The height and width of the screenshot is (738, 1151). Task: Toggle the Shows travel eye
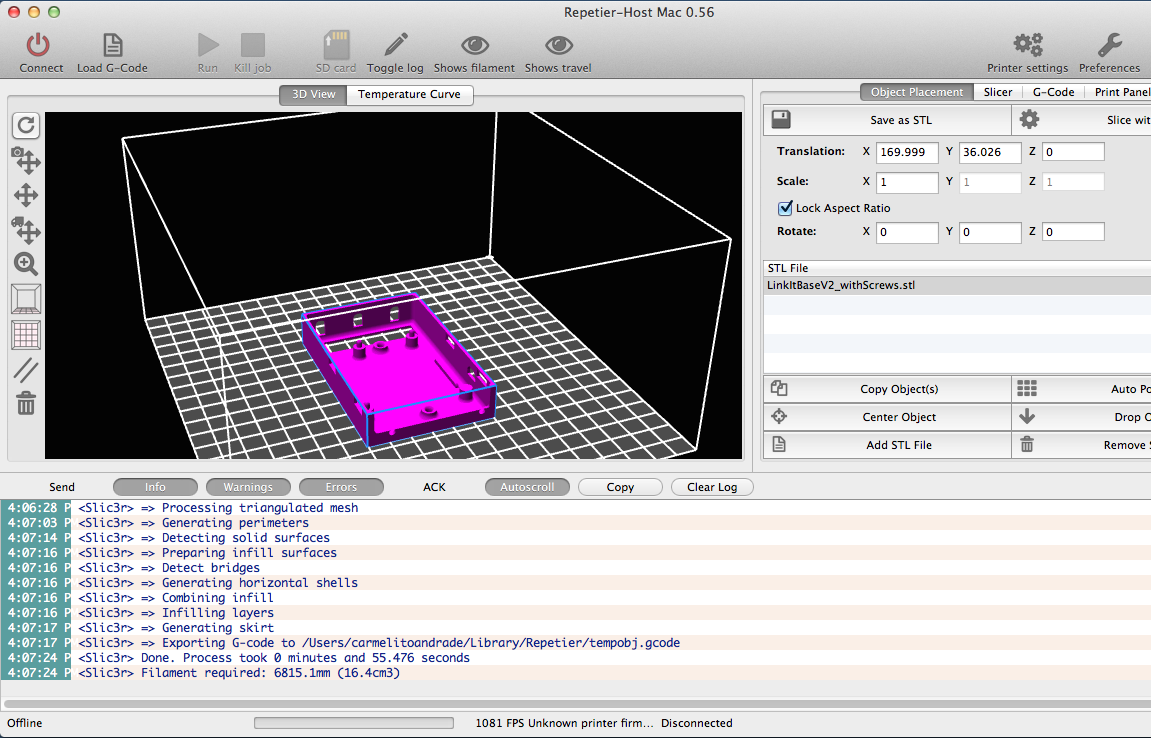559,46
